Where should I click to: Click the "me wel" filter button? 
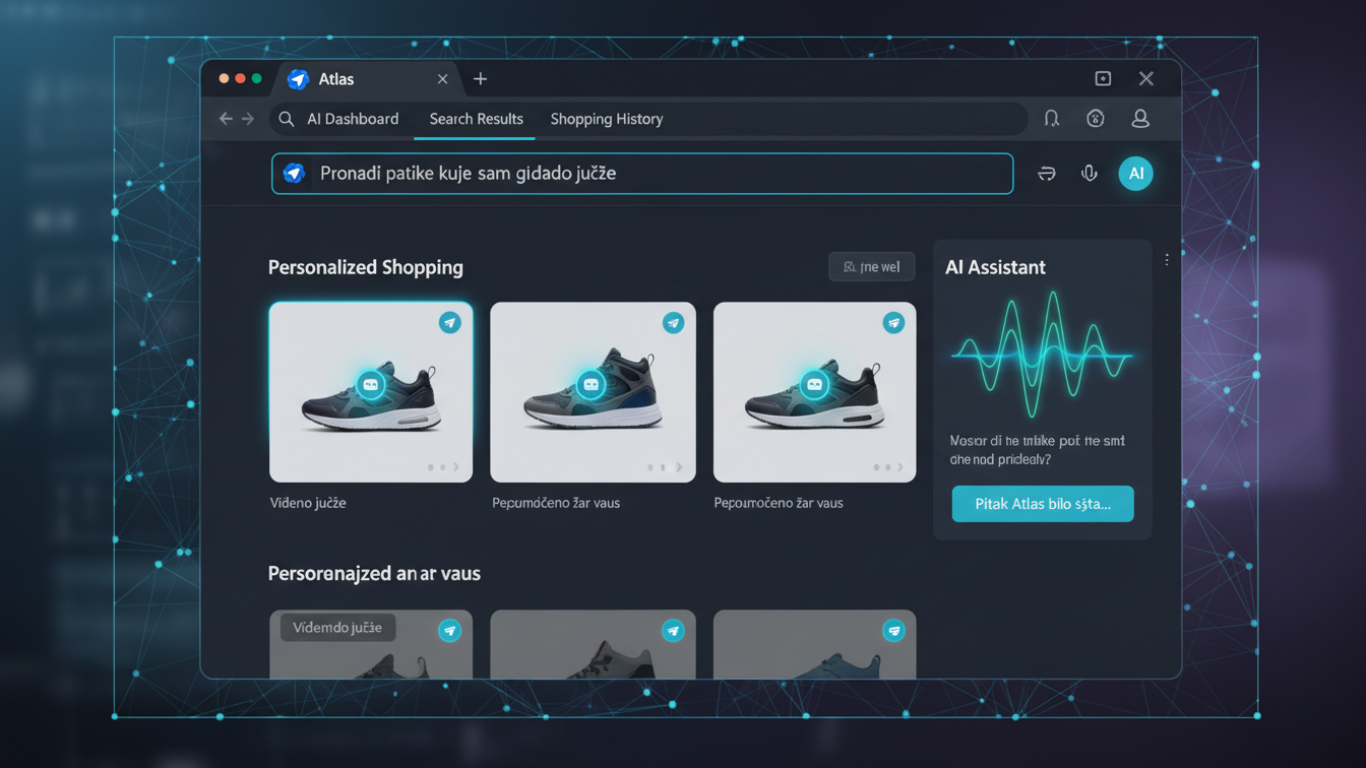point(872,267)
